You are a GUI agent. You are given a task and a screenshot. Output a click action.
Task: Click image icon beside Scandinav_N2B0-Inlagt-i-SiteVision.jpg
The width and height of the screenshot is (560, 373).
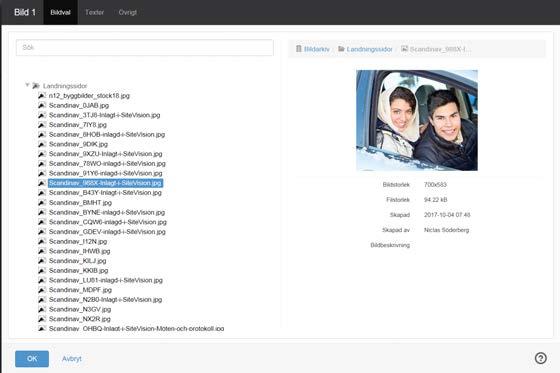click(42, 299)
